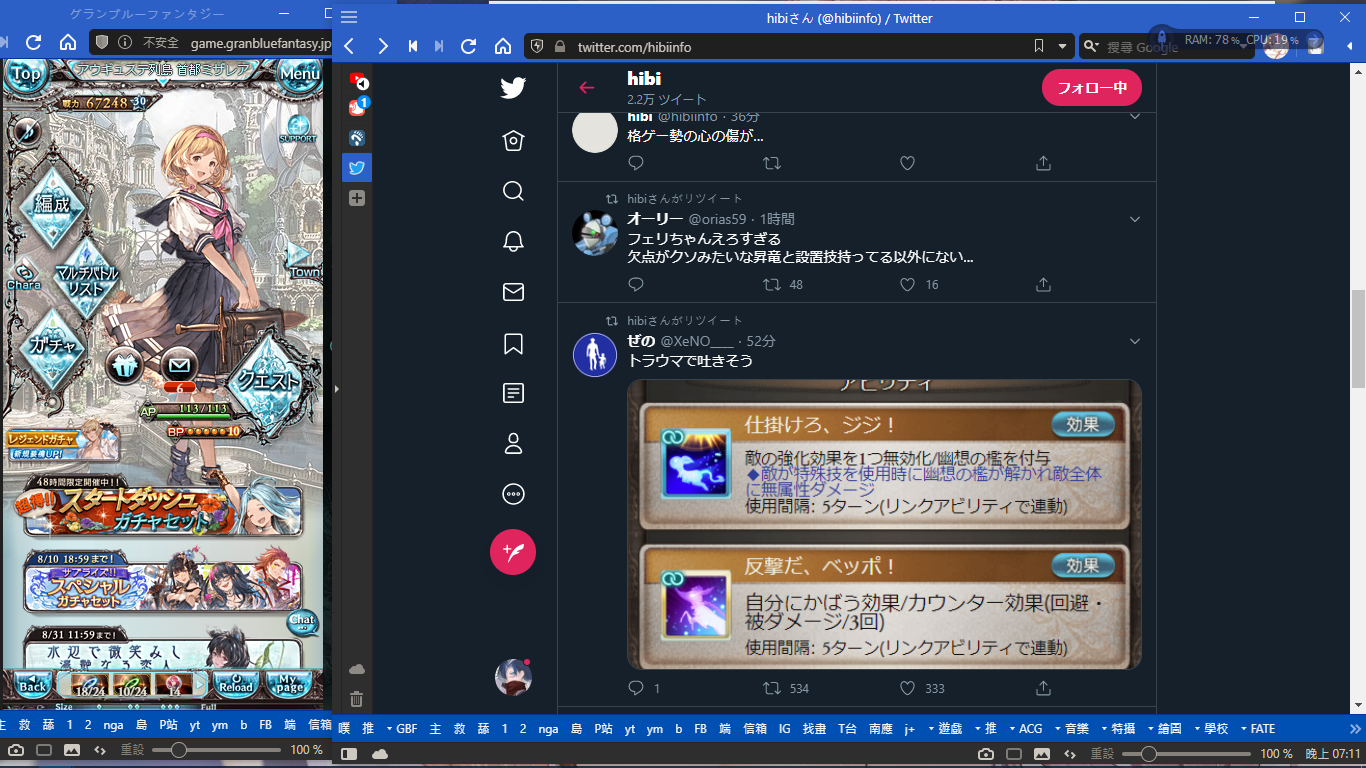The width and height of the screenshot is (1366, 768).
Task: Reload the Granblue Fantasy window page
Action: pyautogui.click(x=34, y=42)
